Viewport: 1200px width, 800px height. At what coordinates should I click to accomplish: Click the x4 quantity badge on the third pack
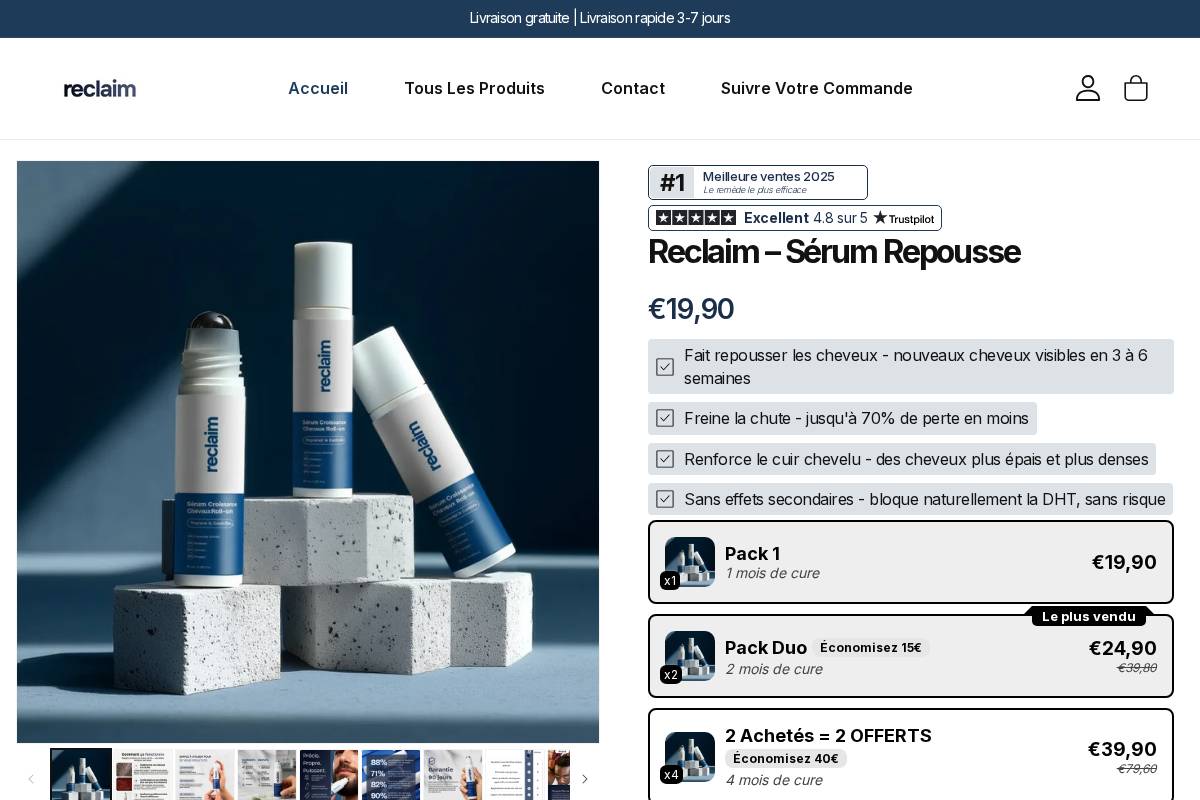click(x=671, y=774)
